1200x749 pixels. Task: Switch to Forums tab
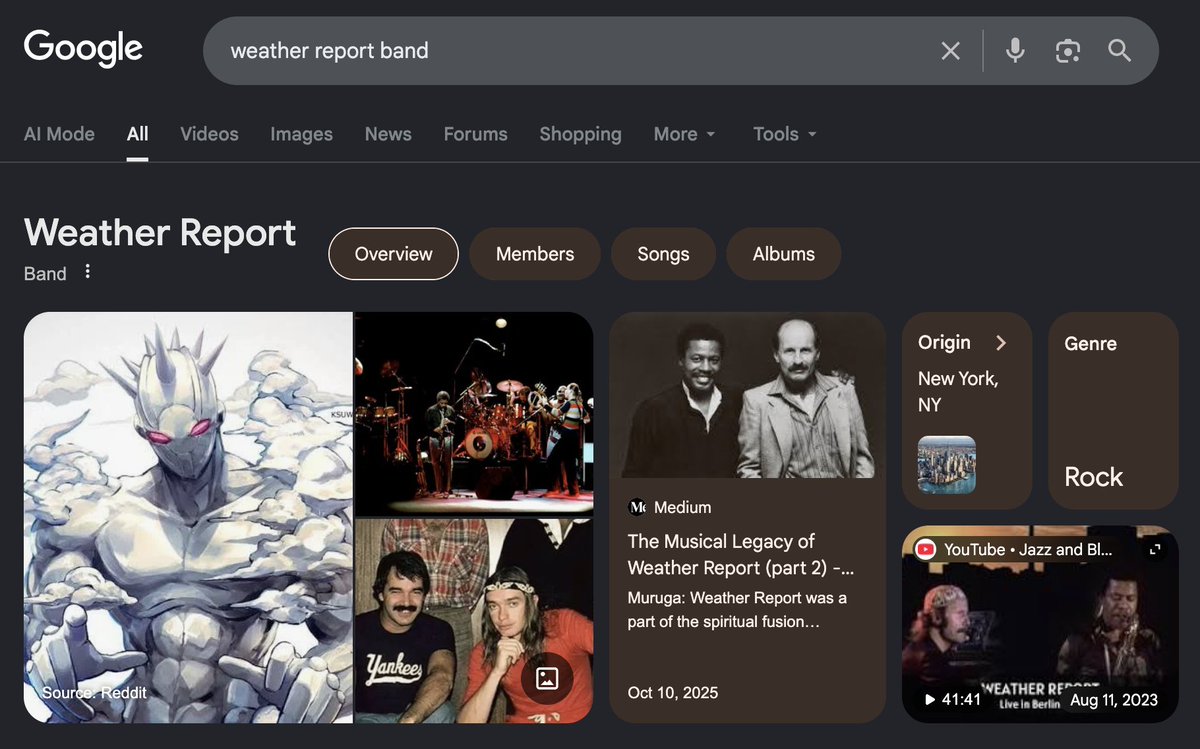[475, 134]
